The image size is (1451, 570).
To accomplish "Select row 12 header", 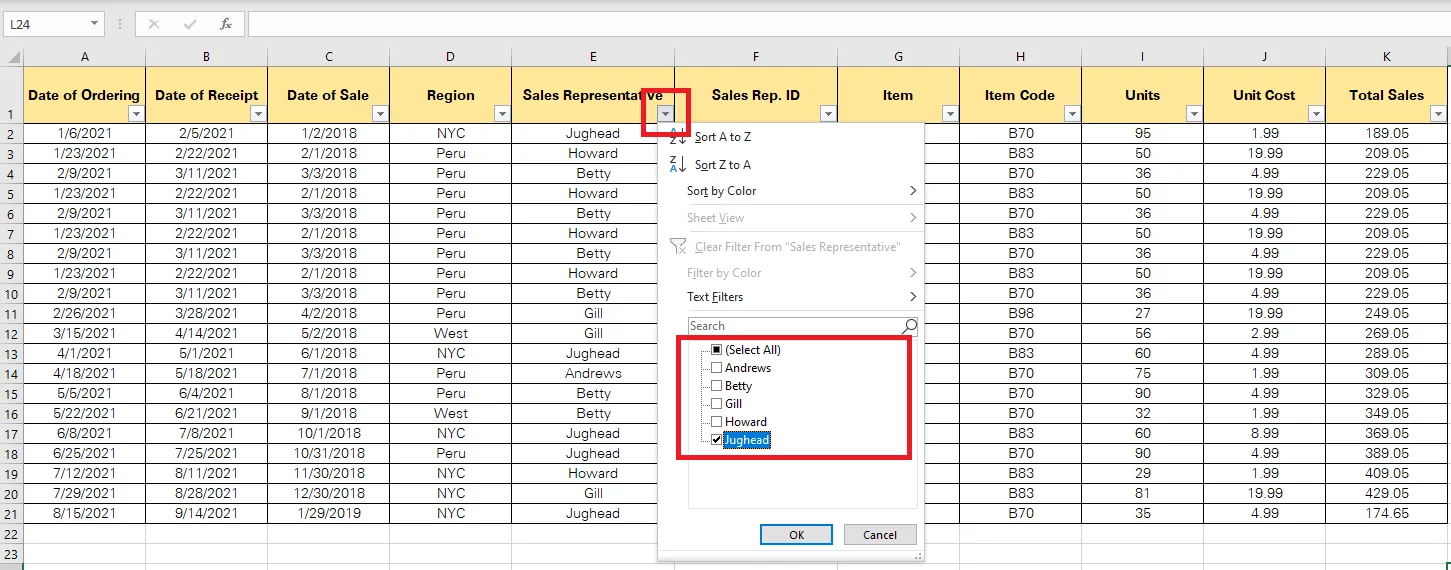I will pyautogui.click(x=11, y=334).
